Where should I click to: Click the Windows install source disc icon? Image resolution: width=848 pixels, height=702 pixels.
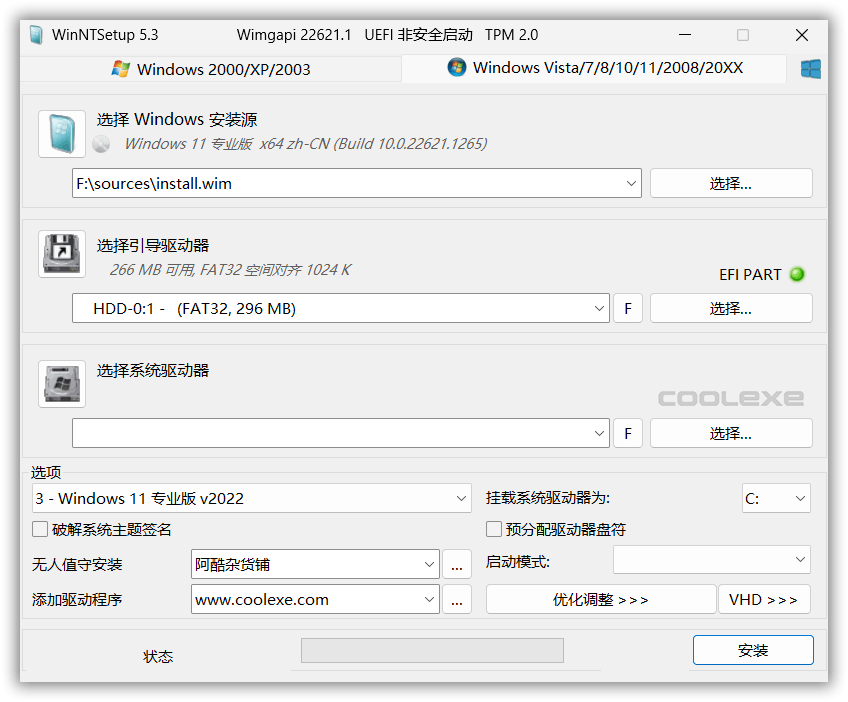(x=61, y=132)
